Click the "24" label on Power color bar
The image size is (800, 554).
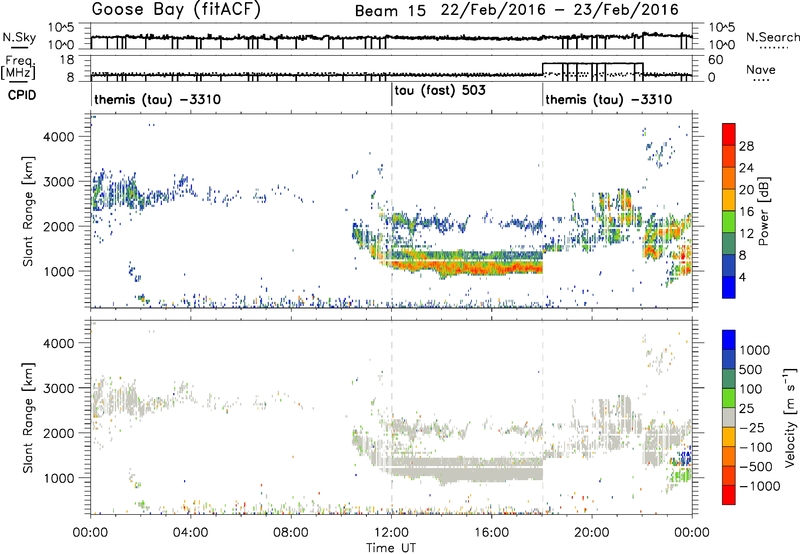(746, 168)
